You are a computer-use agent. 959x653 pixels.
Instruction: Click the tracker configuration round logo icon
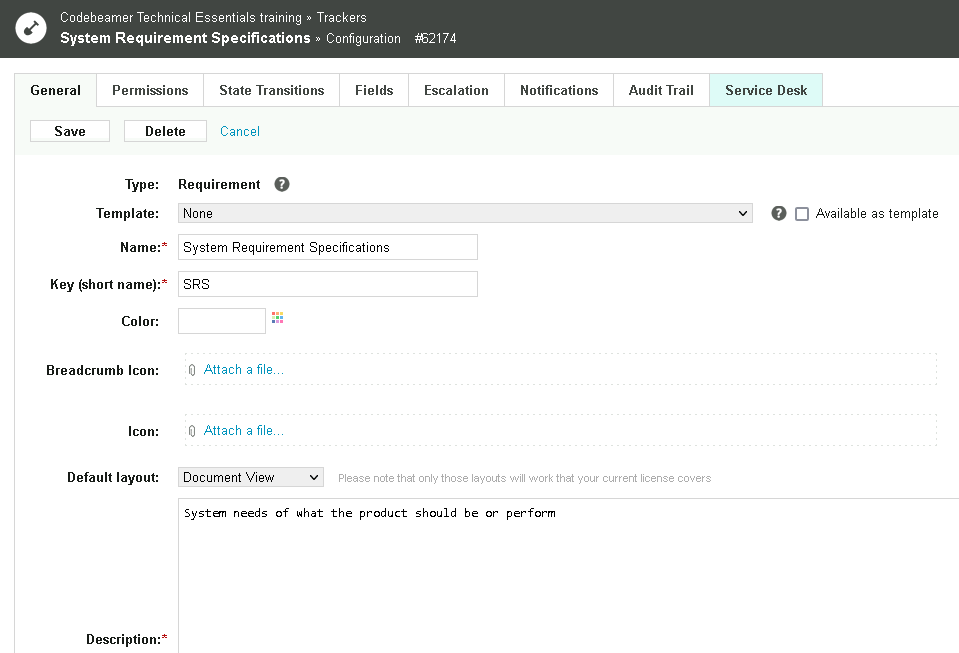click(x=31, y=28)
